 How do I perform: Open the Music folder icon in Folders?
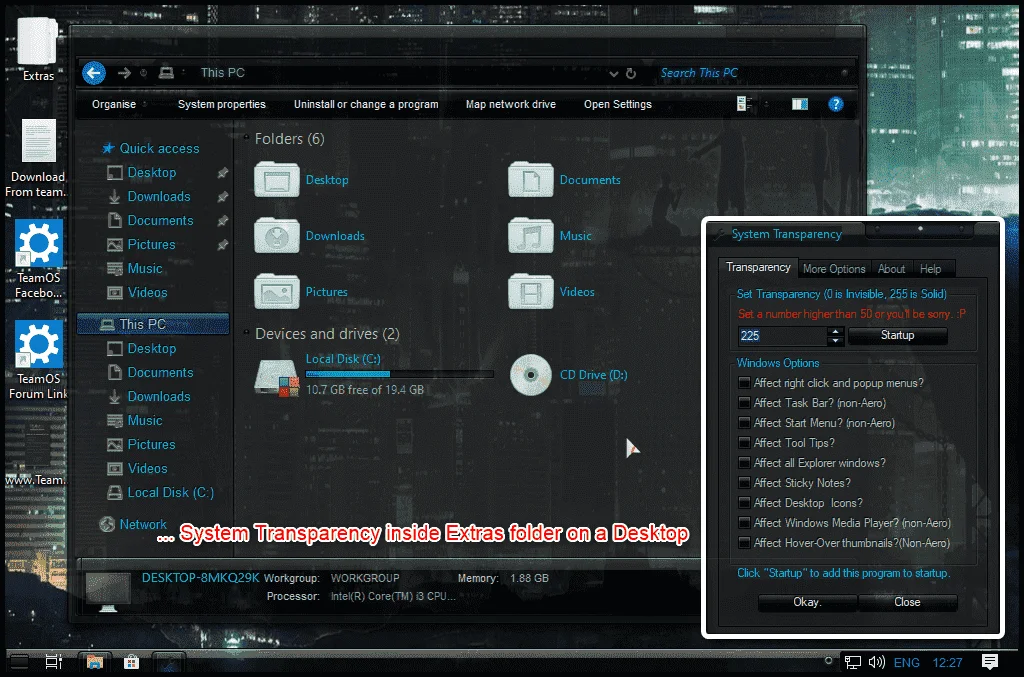tap(530, 236)
